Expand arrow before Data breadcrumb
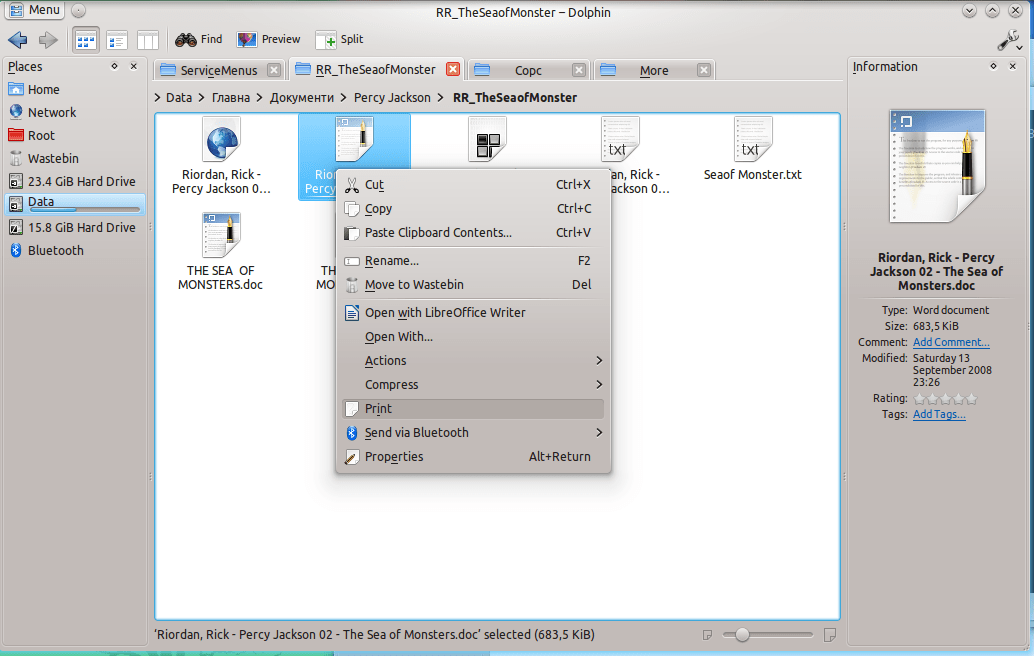 tap(158, 98)
